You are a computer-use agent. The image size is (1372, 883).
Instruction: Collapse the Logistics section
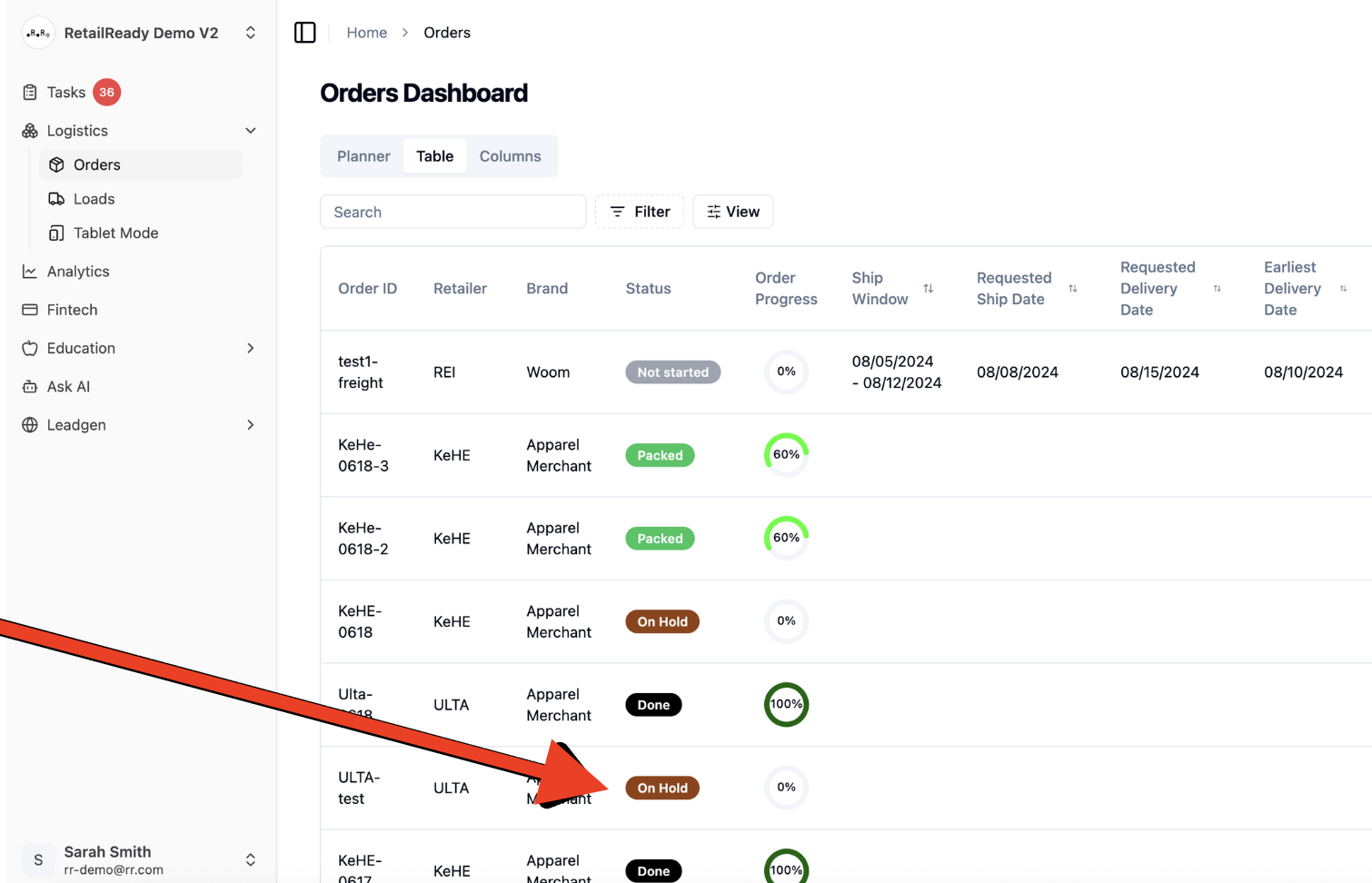pos(251,131)
